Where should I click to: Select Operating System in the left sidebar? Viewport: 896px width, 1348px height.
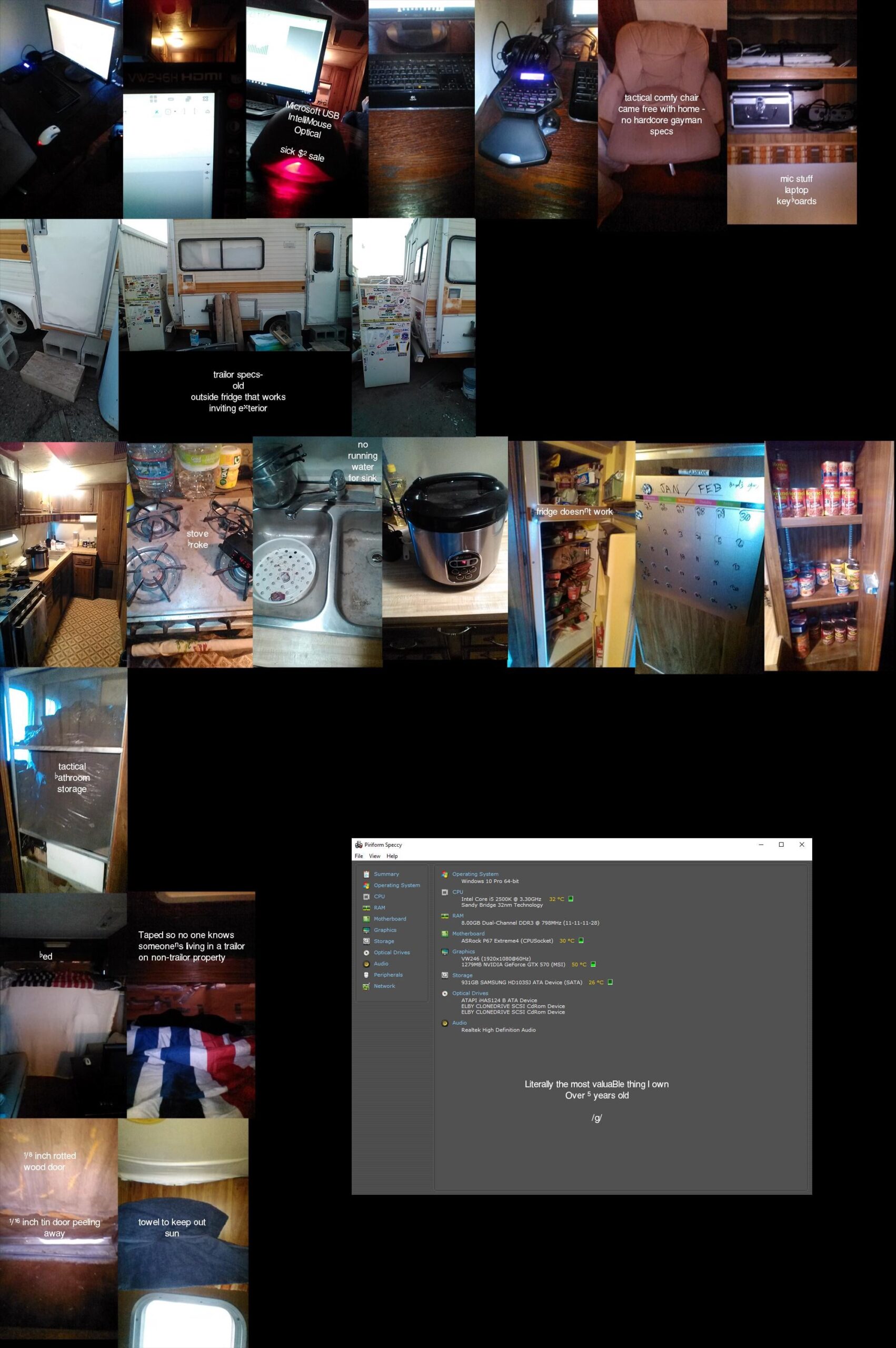click(396, 885)
